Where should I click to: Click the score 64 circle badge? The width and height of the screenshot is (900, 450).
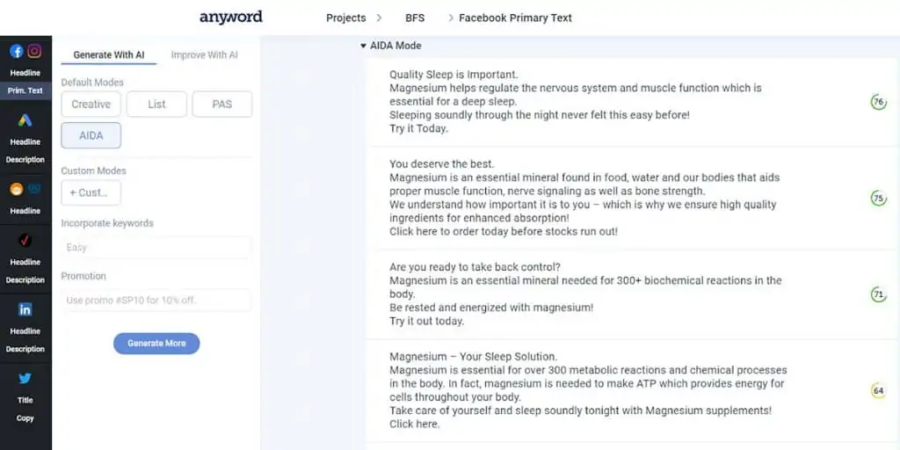tap(878, 391)
